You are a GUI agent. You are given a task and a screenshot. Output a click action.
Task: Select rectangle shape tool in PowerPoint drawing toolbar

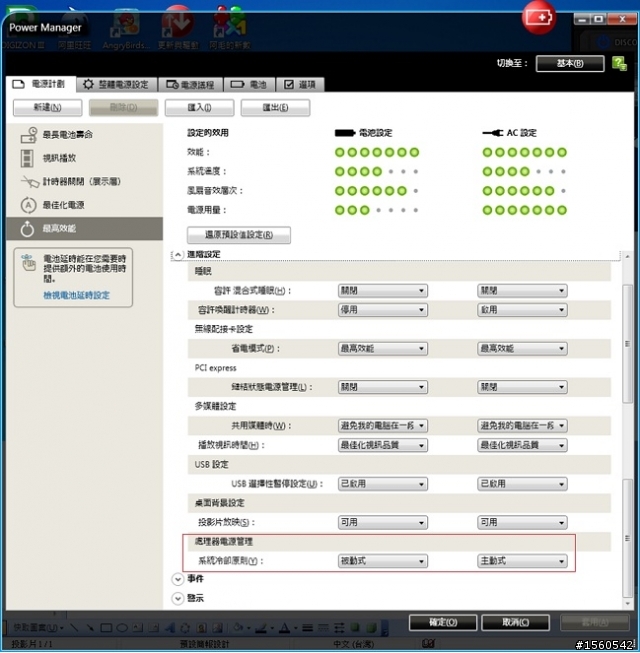coord(106,627)
